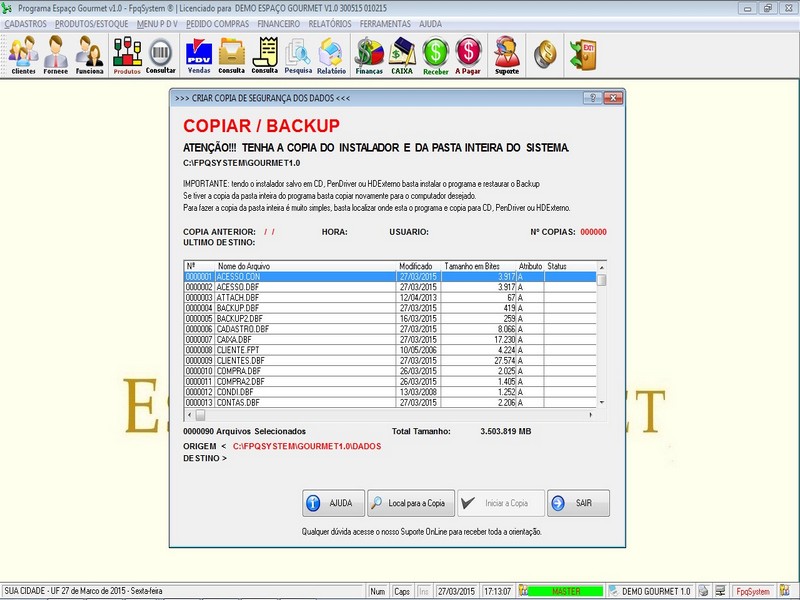The image size is (800, 600).
Task: Click the dialog help question-mark button
Action: (x=592, y=98)
